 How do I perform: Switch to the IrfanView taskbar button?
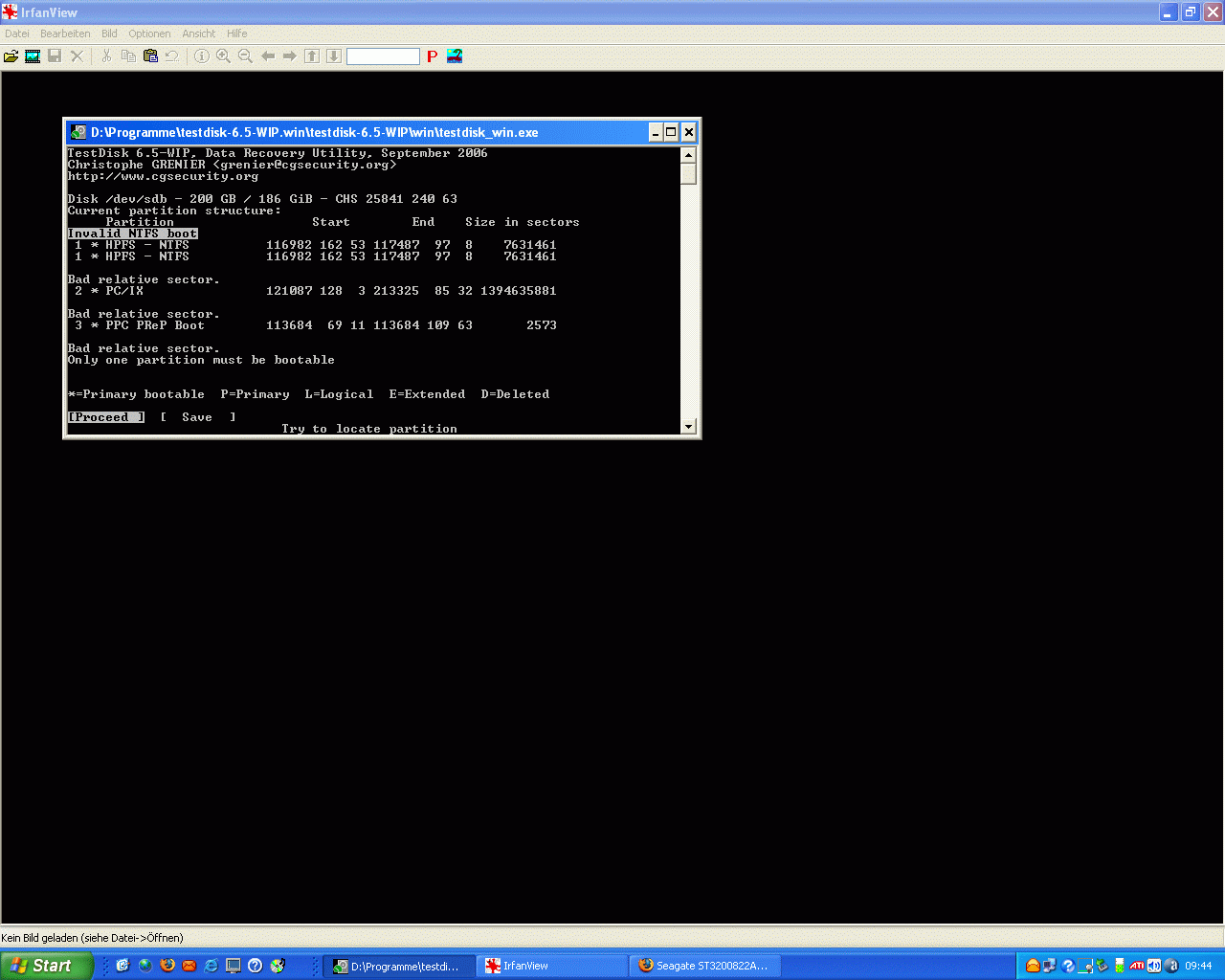coord(552,967)
